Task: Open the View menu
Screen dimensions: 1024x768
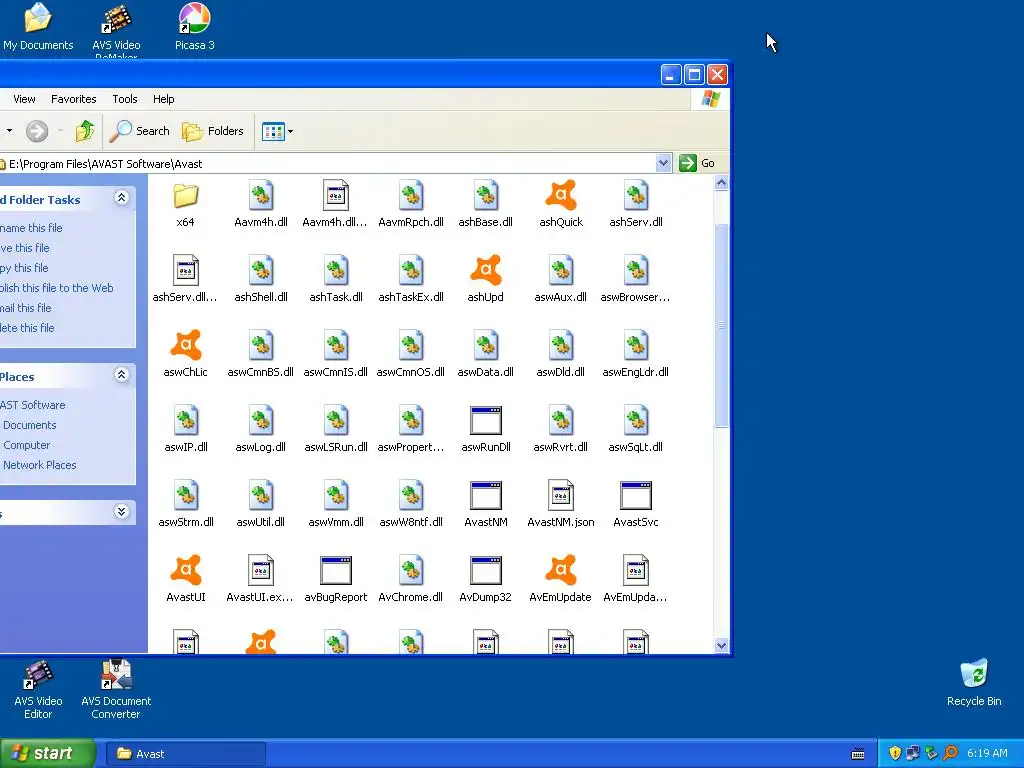Action: click(24, 99)
